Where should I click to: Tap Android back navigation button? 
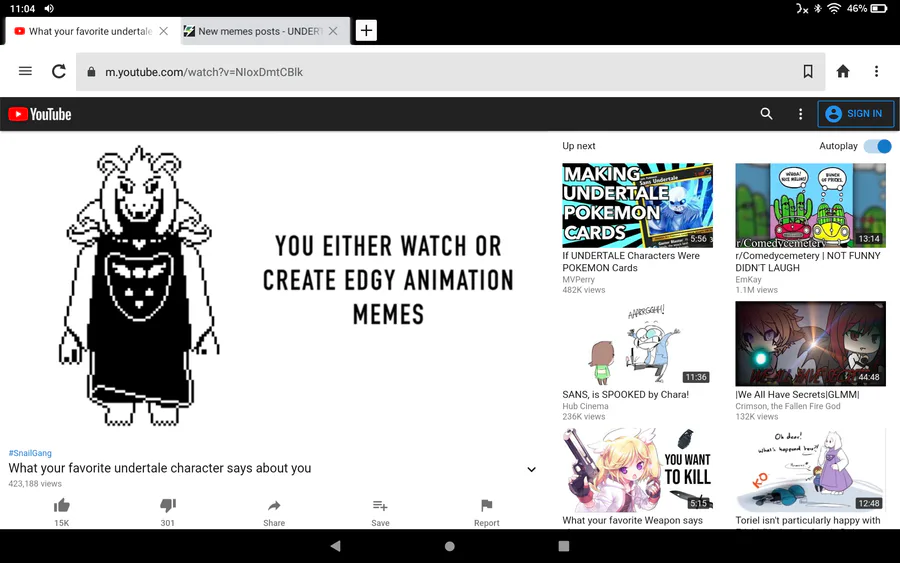tap(336, 546)
